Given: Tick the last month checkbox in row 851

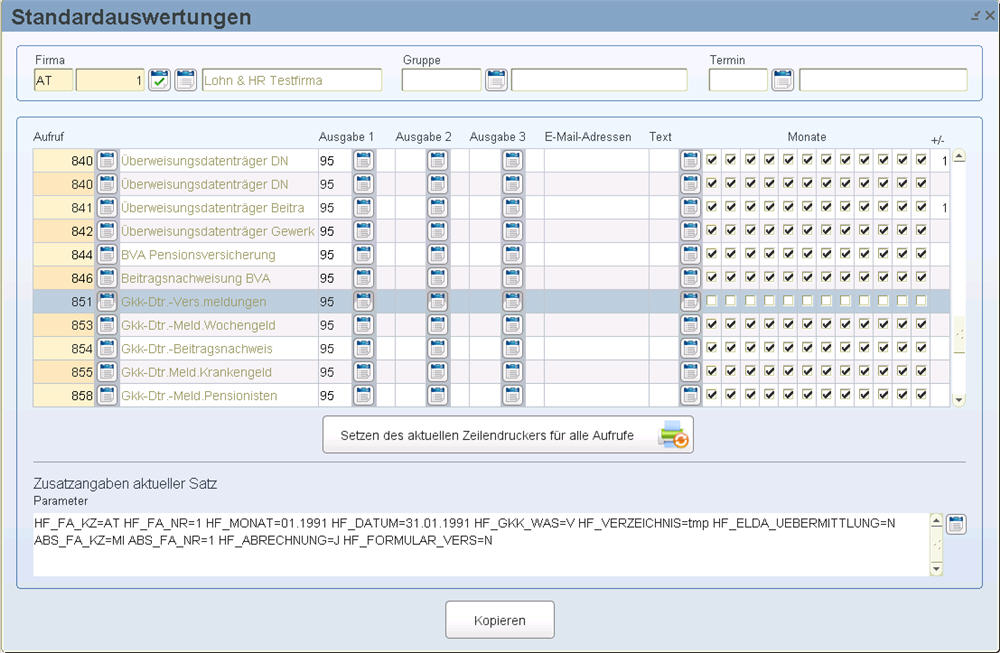Looking at the screenshot, I should [x=921, y=300].
